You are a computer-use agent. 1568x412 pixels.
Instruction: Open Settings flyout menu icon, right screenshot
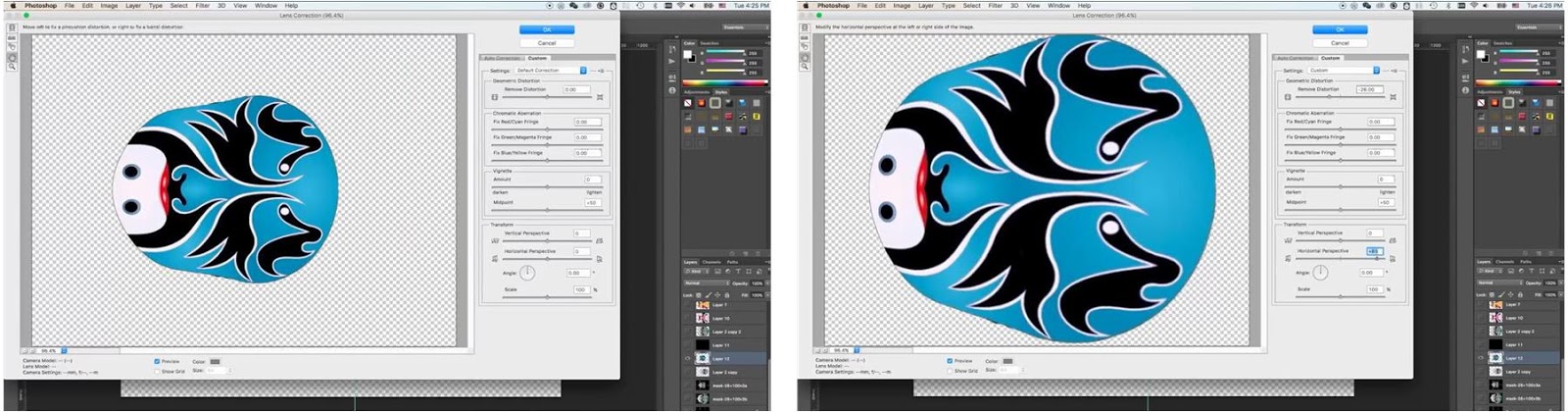point(1395,71)
